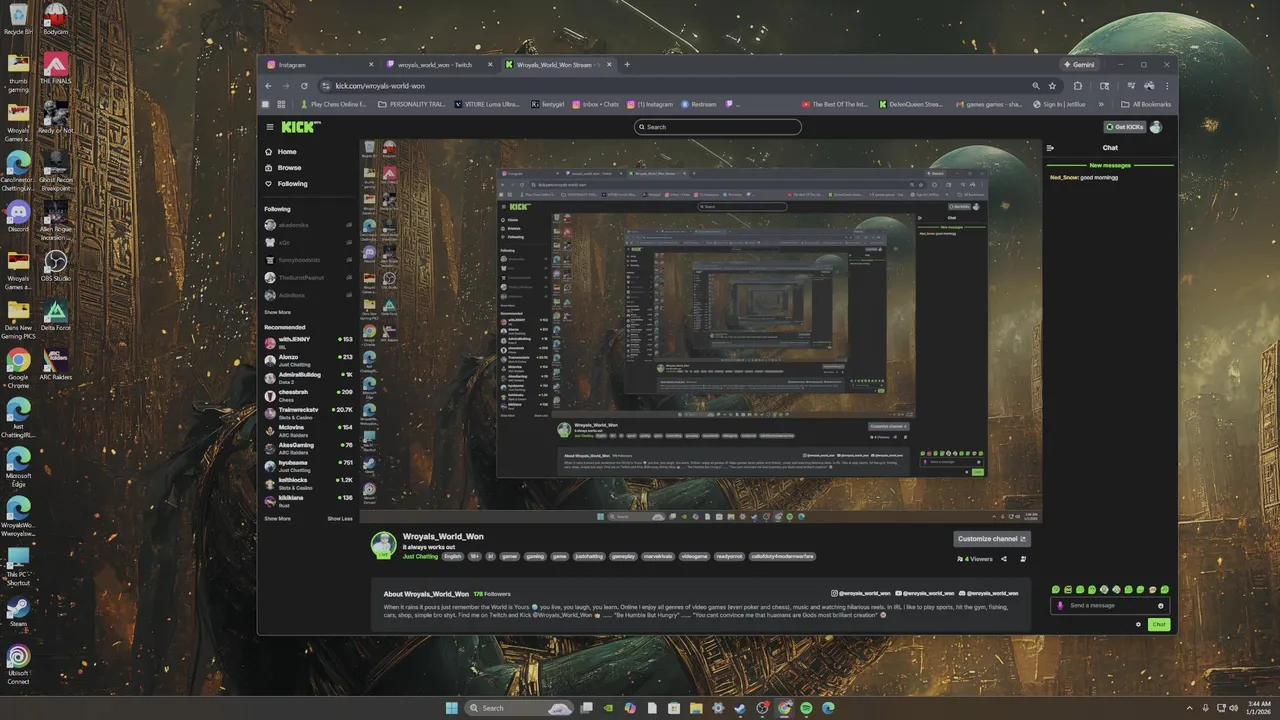The image size is (1280, 720).
Task: Open chessbrah recommended channel
Action: [308, 394]
